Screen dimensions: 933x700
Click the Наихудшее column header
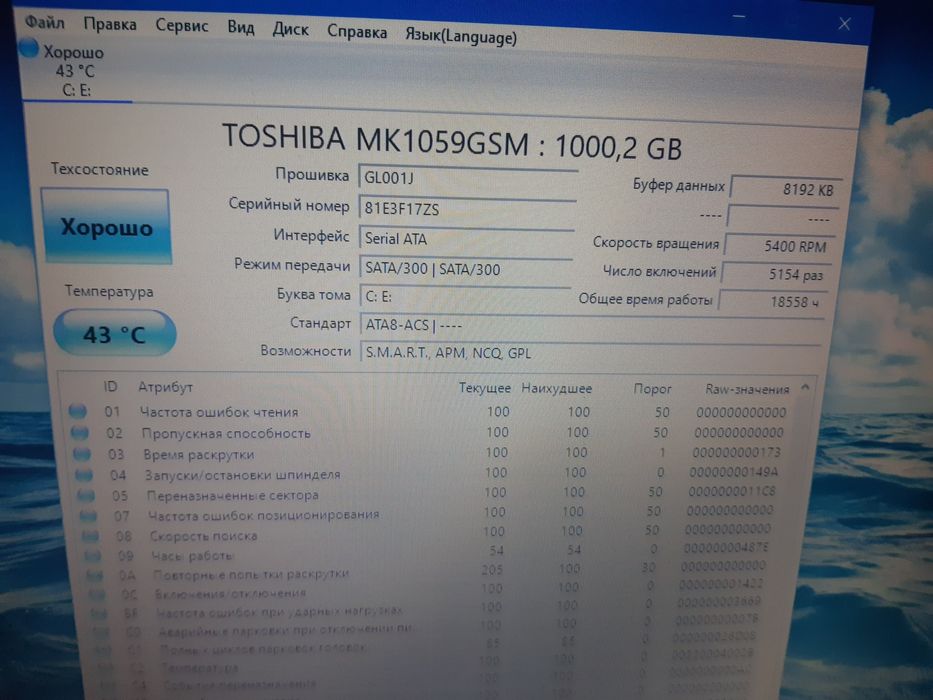pos(557,389)
